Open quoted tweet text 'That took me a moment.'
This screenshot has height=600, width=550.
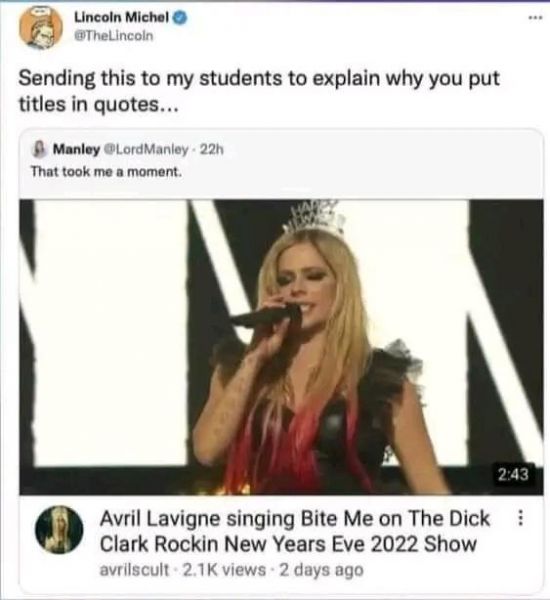[106, 172]
